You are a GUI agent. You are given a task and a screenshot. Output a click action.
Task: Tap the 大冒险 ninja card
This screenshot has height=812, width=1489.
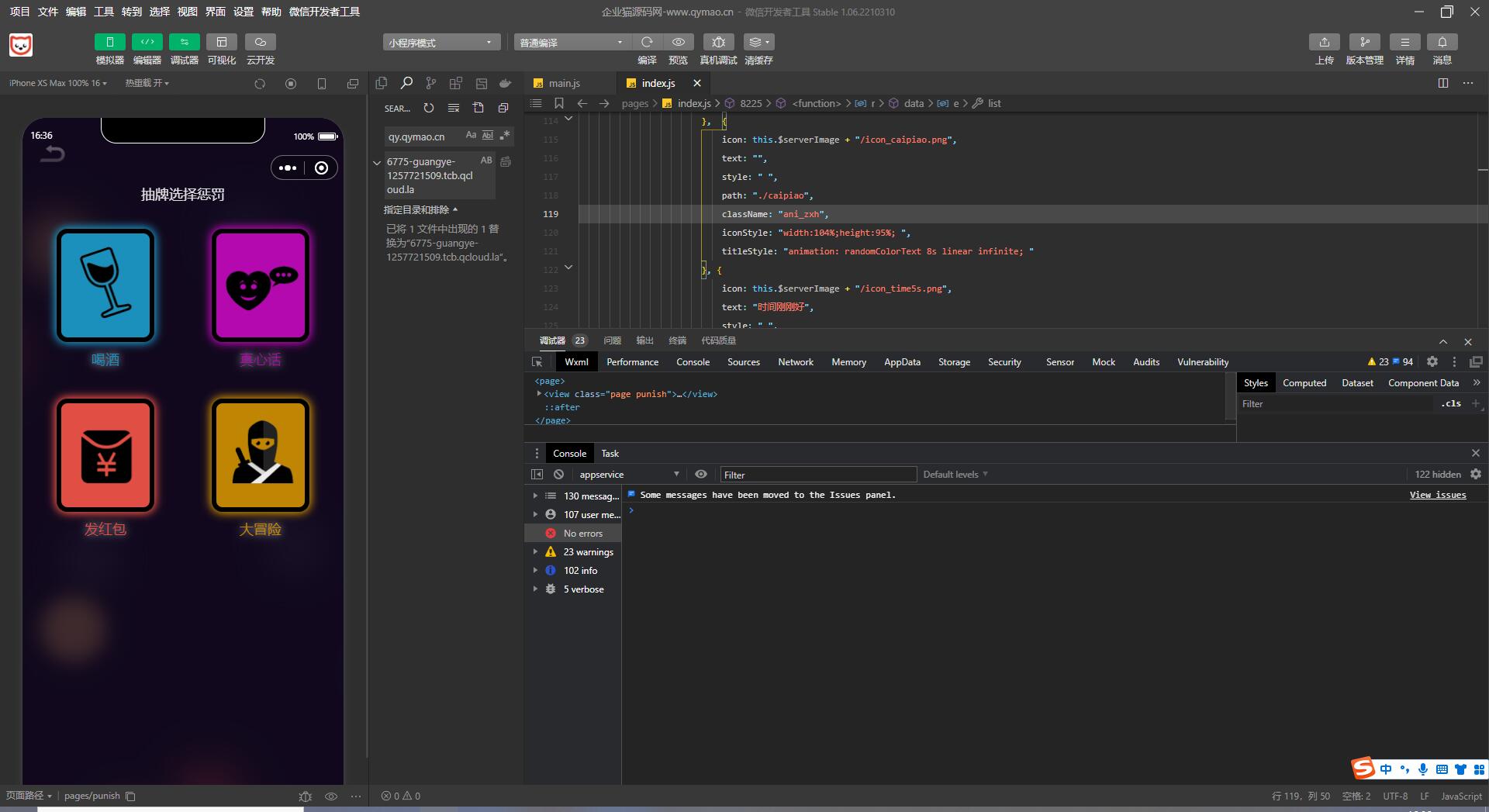(x=261, y=455)
